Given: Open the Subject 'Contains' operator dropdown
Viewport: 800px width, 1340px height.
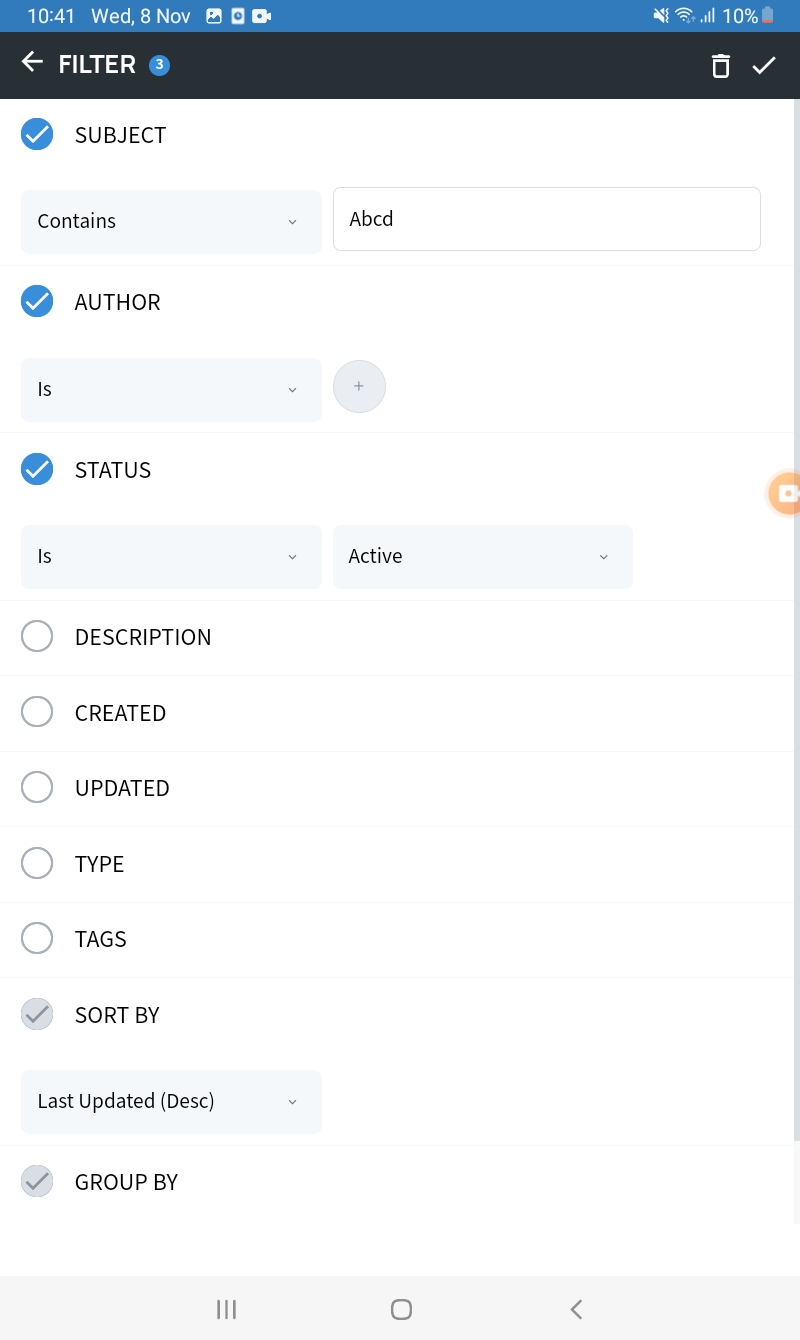Looking at the screenshot, I should 171,221.
